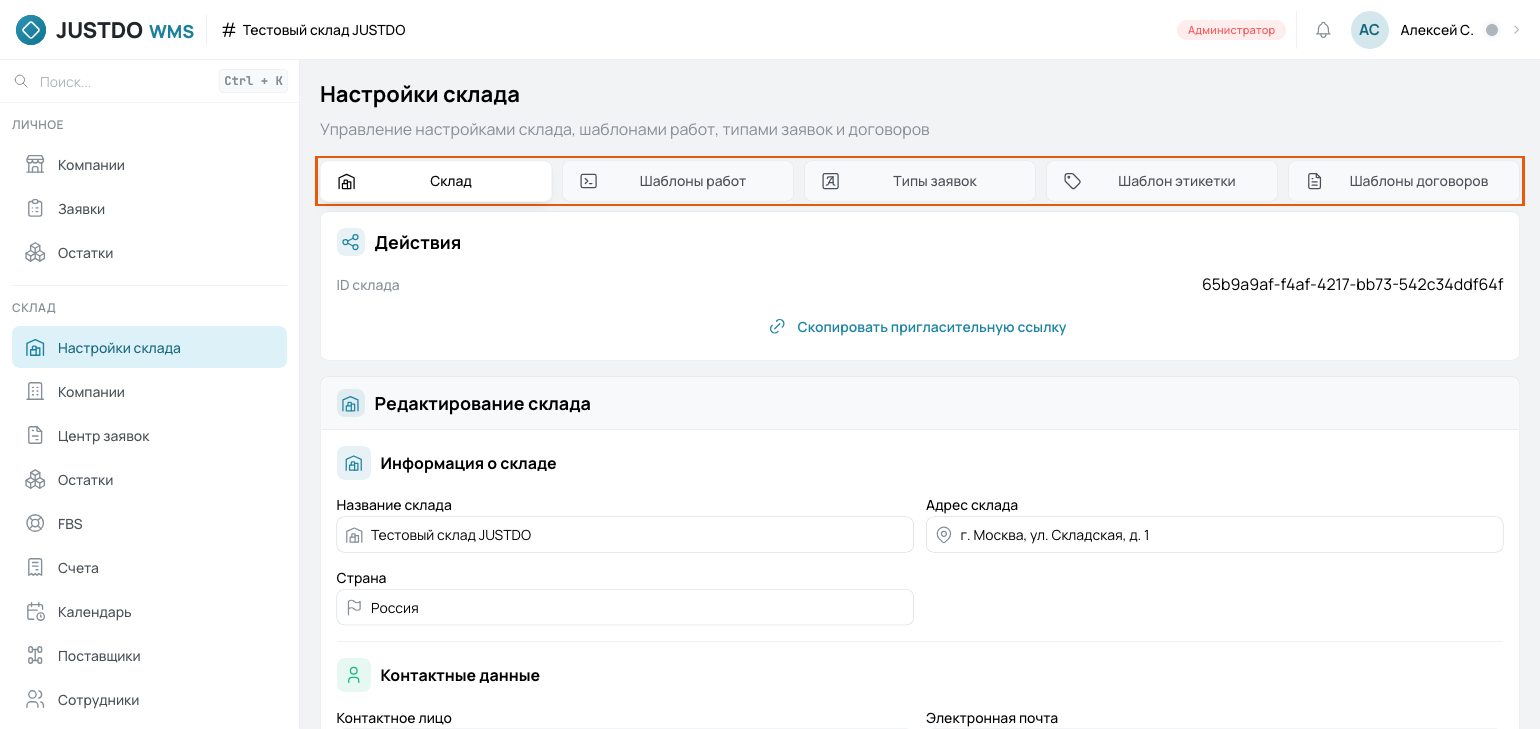Switch to the Шаблоны работ tab
The width and height of the screenshot is (1540, 729).
(x=678, y=181)
